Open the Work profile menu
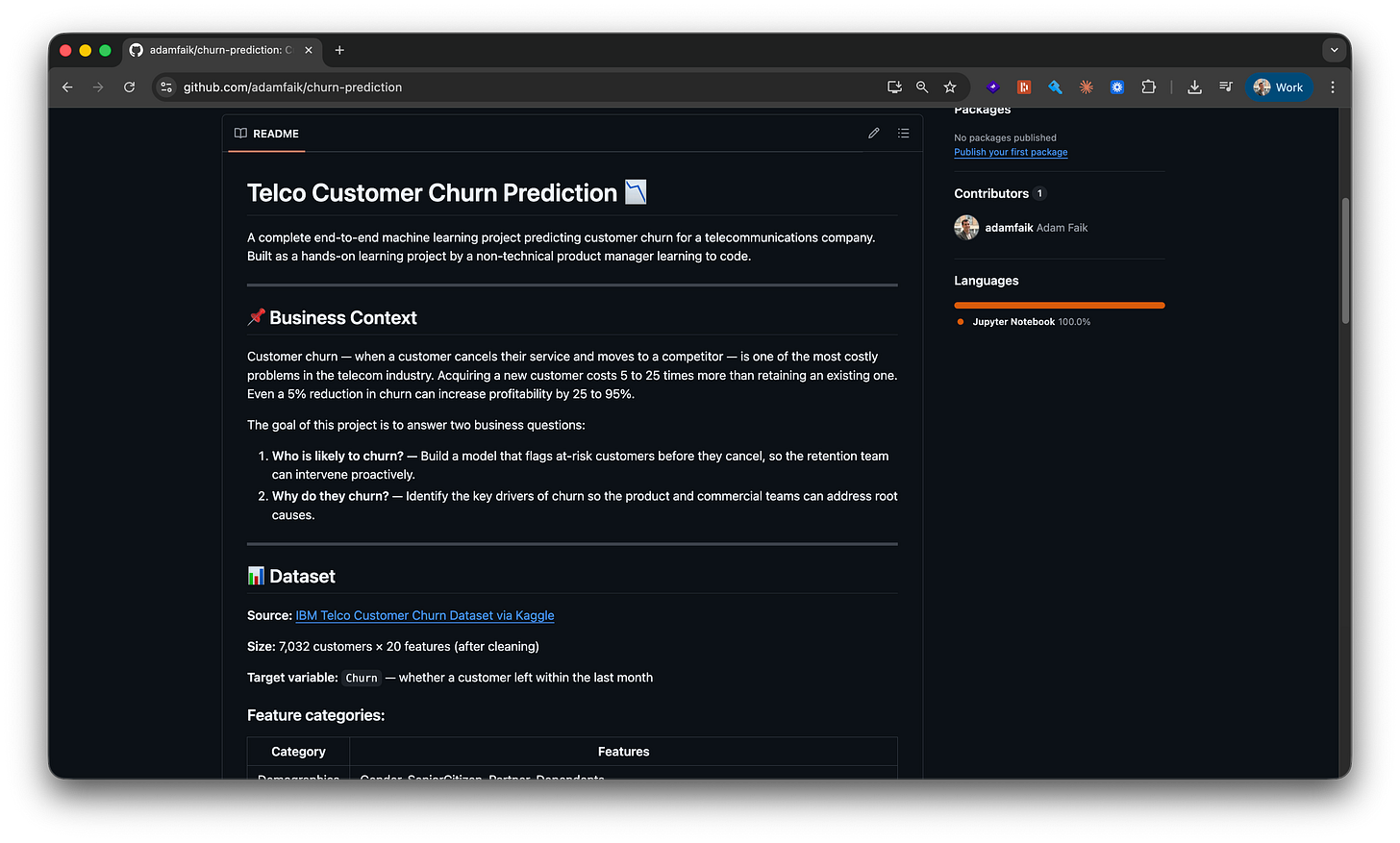Image resolution: width=1400 pixels, height=843 pixels. tap(1279, 87)
